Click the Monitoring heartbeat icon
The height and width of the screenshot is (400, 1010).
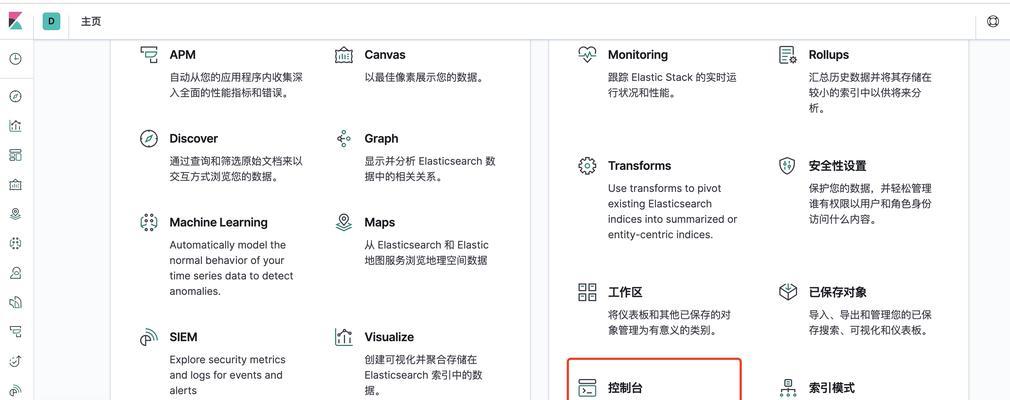point(587,55)
